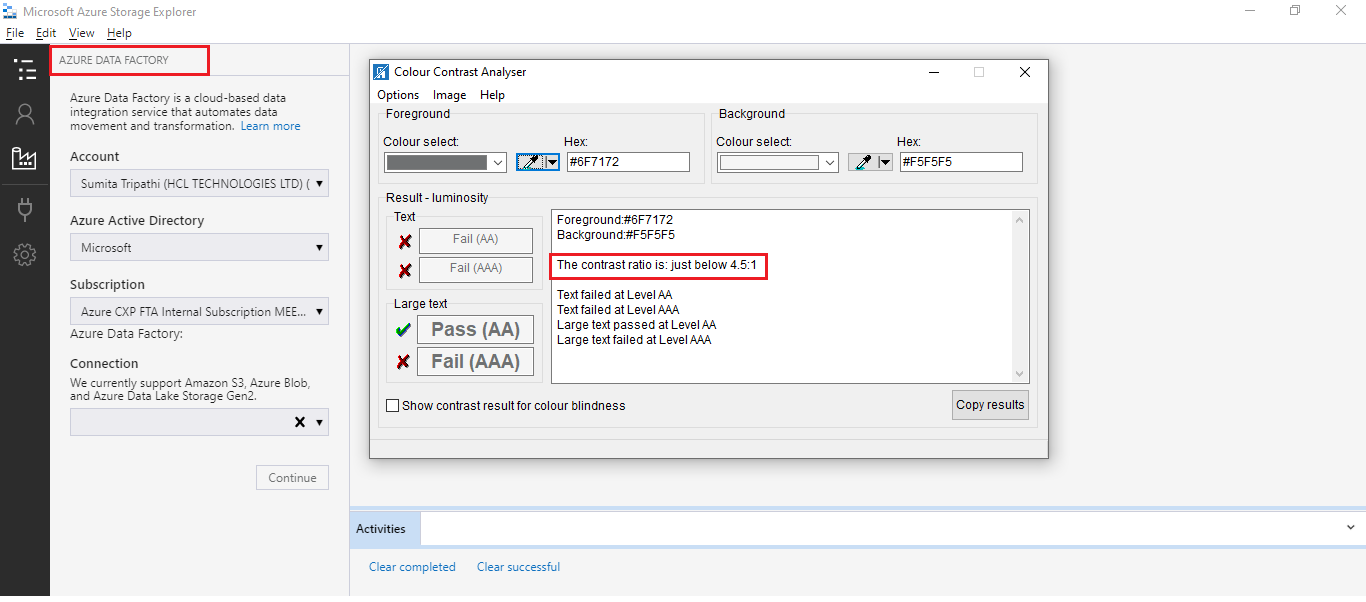Click 'Text failed at Level AAA' line
Screen dimensions: 1366x602
point(618,310)
